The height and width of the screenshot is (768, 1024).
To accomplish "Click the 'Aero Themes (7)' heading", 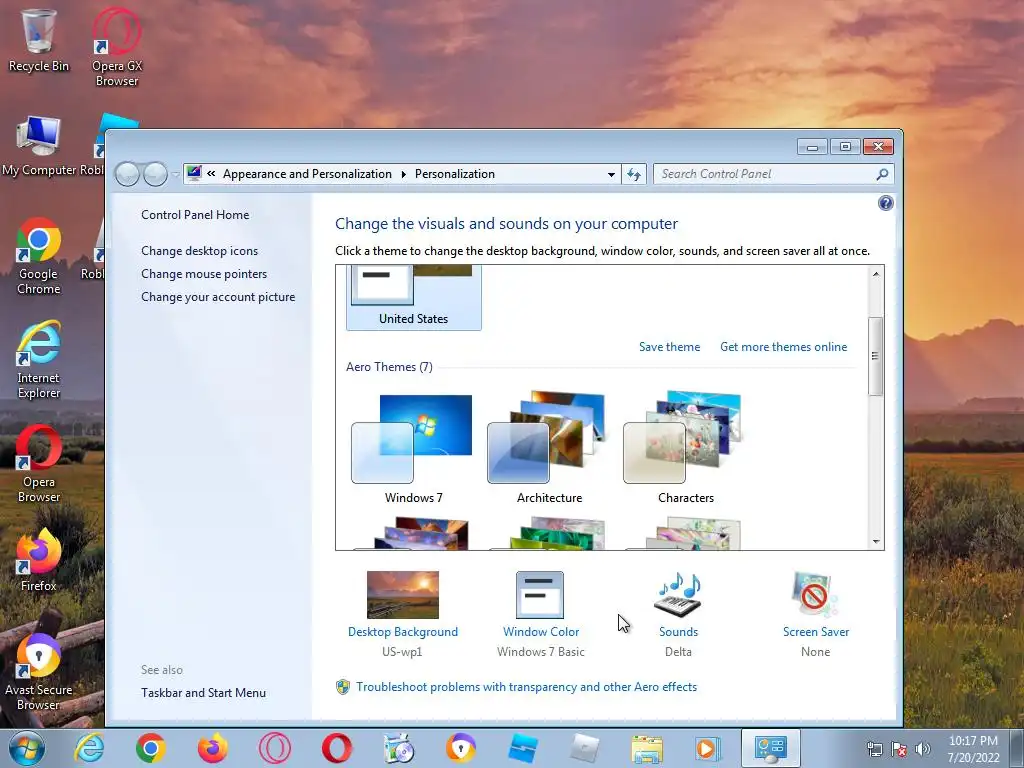I will [x=389, y=367].
